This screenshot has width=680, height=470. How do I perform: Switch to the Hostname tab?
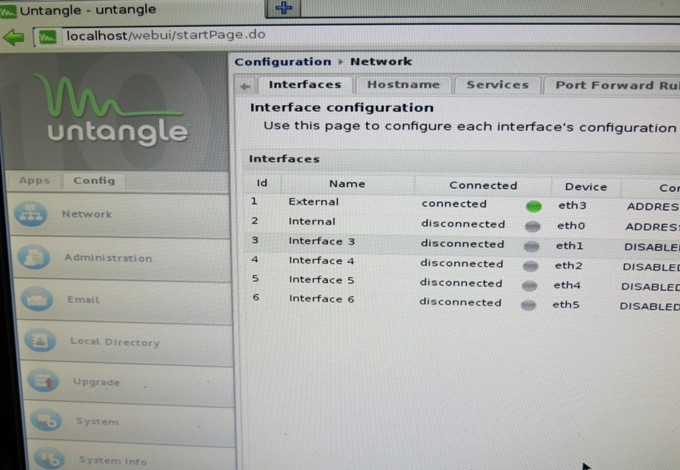403,85
